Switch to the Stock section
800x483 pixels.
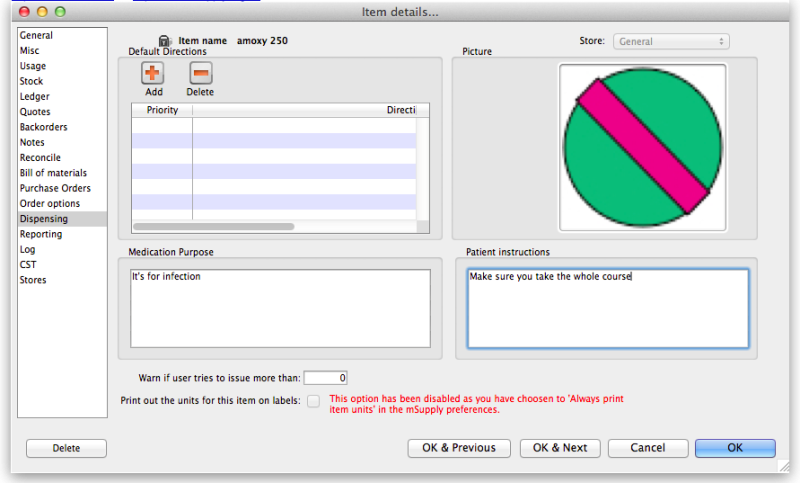[x=32, y=81]
